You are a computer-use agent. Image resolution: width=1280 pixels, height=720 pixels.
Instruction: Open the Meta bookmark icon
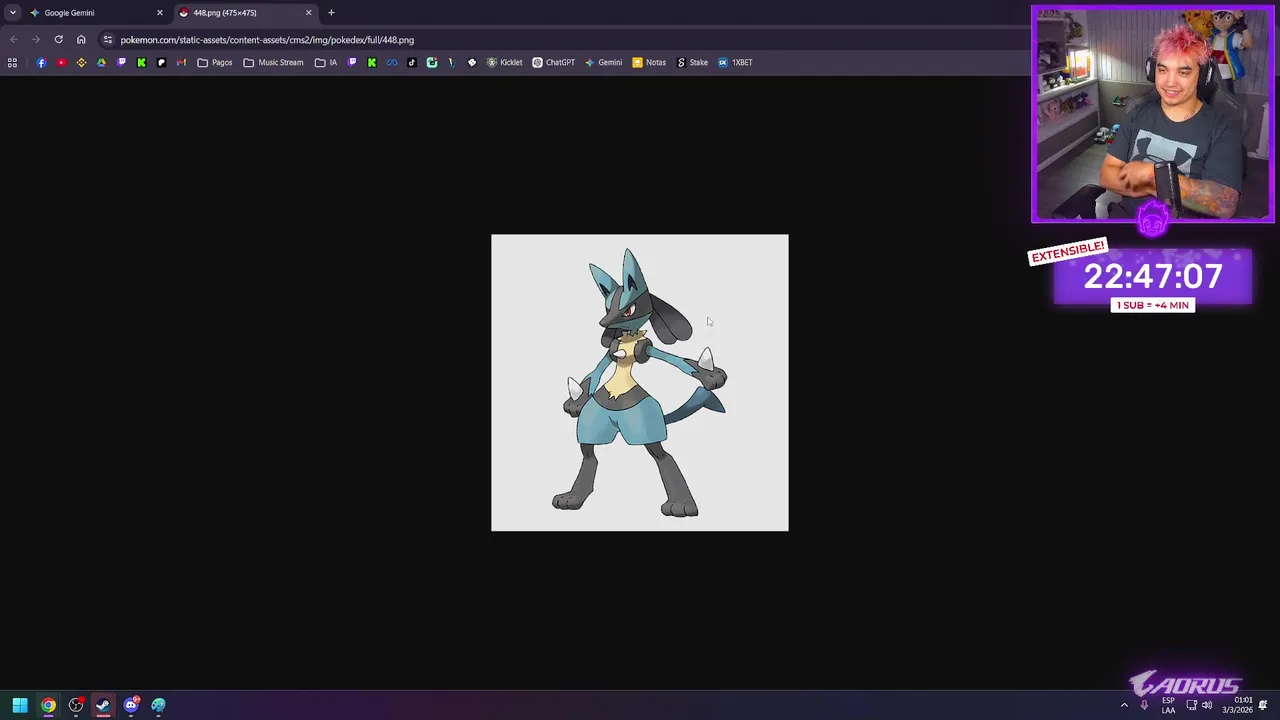click(x=392, y=62)
